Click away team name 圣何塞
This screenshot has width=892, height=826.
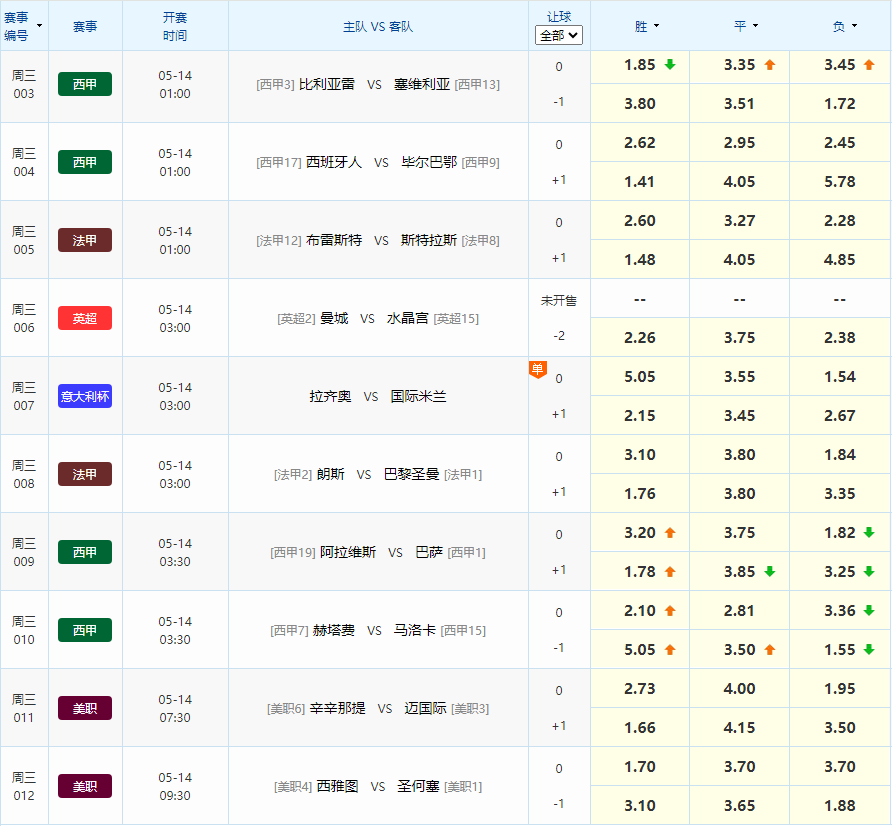(x=418, y=786)
